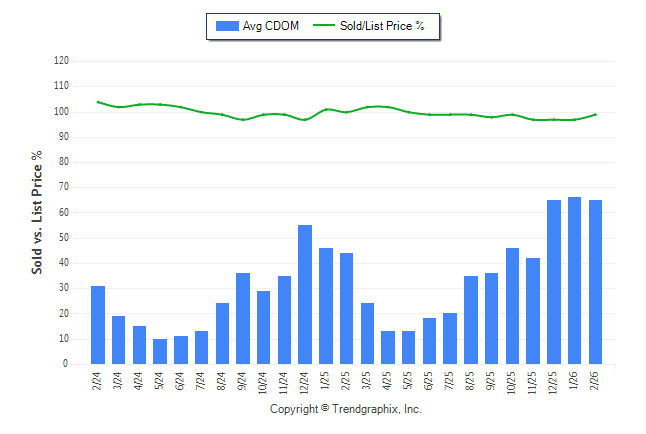Click the blue Avg CDOM legend swatch
The image size is (646, 434).
pos(226,26)
